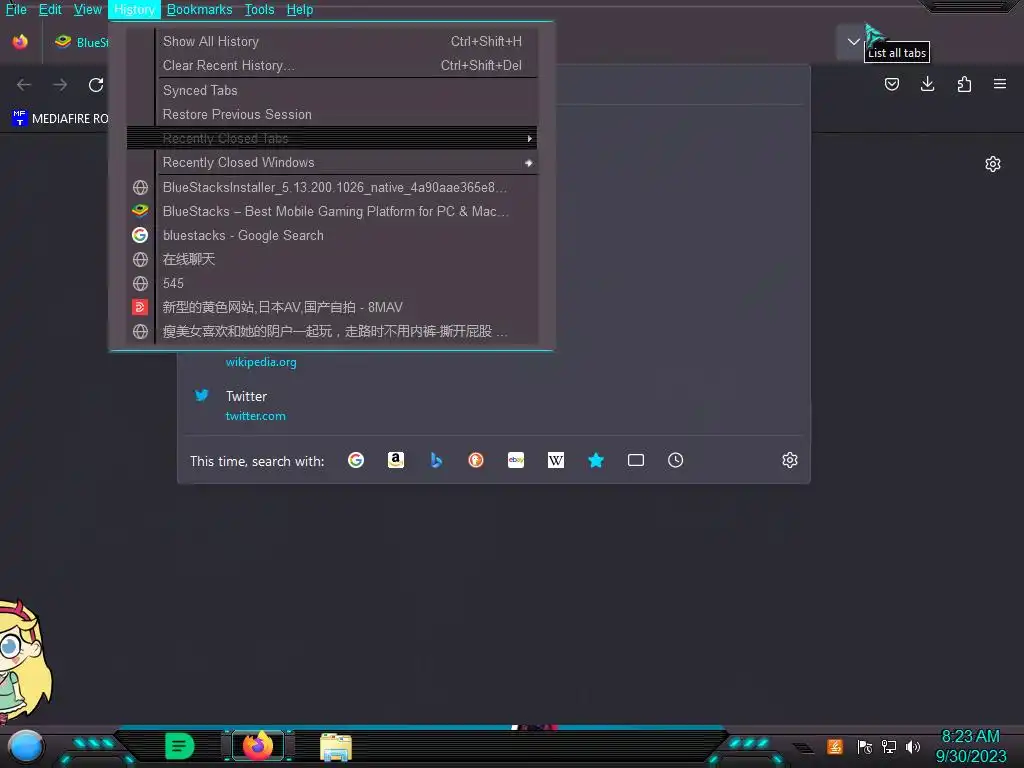Open bluestacks Google Search history entry

(332, 235)
